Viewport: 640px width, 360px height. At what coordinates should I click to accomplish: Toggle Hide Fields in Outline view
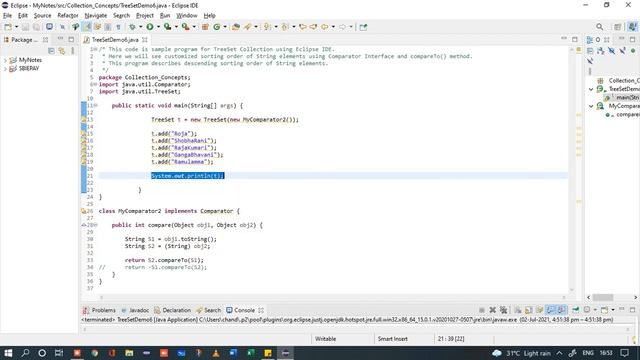click(611, 51)
